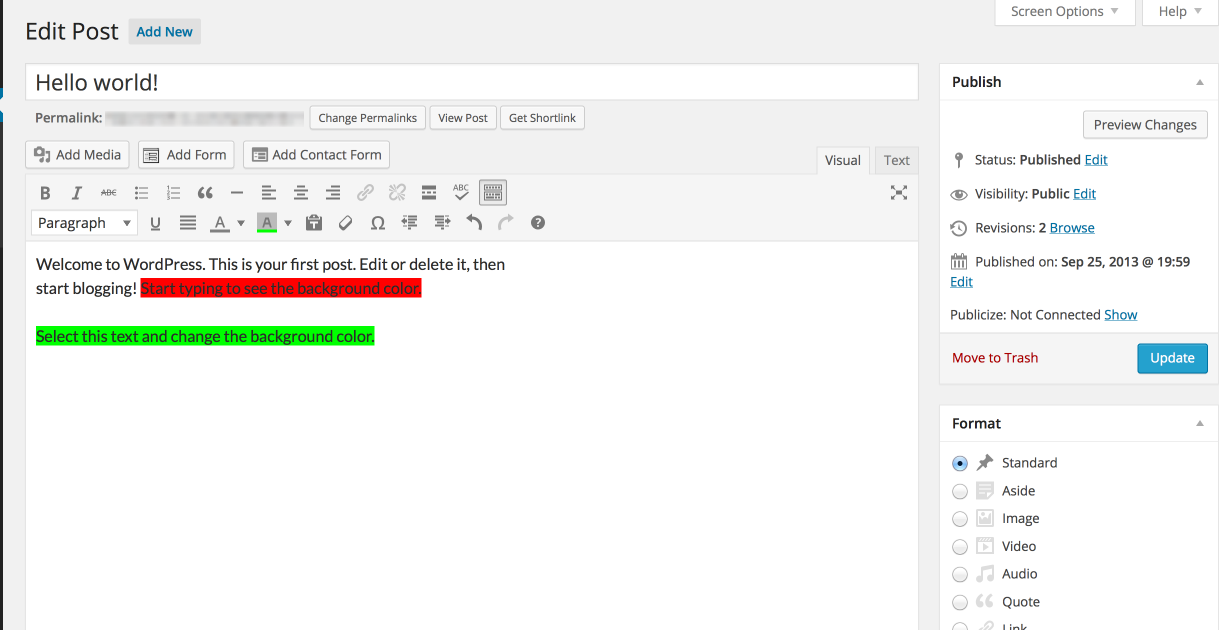Apply the green background color swatch

[267, 223]
